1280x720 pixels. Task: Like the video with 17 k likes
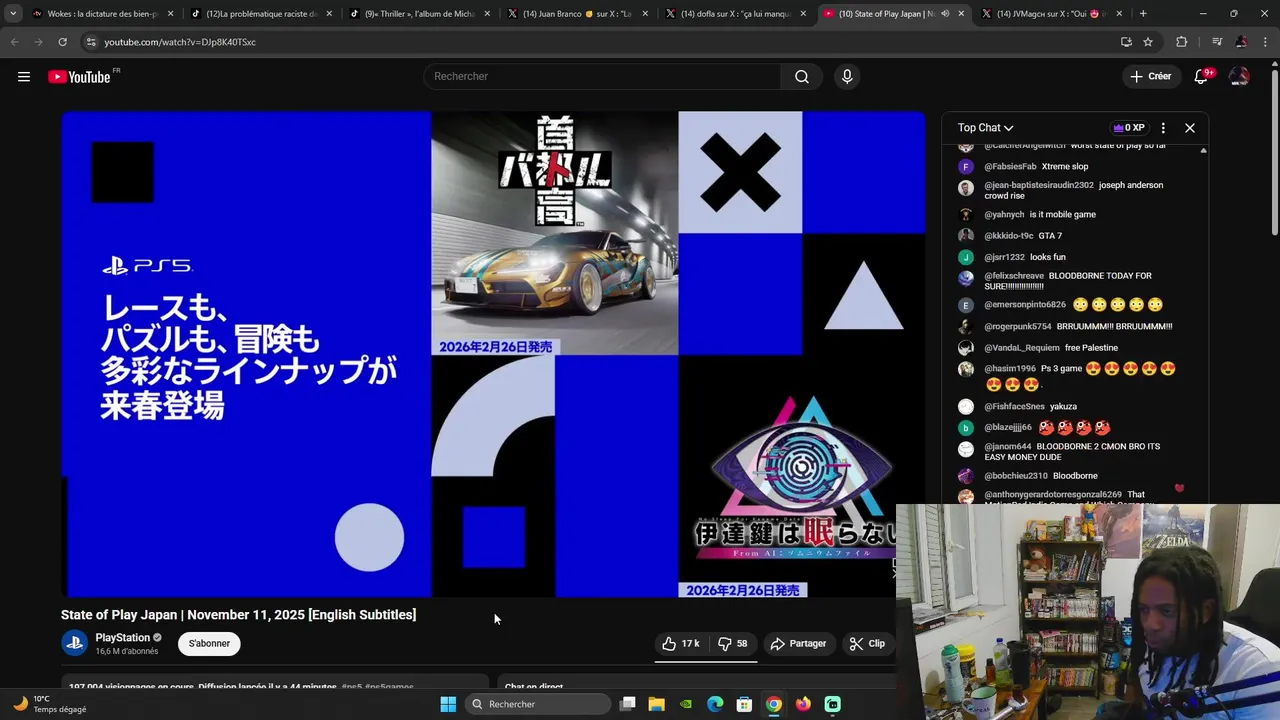pos(681,644)
